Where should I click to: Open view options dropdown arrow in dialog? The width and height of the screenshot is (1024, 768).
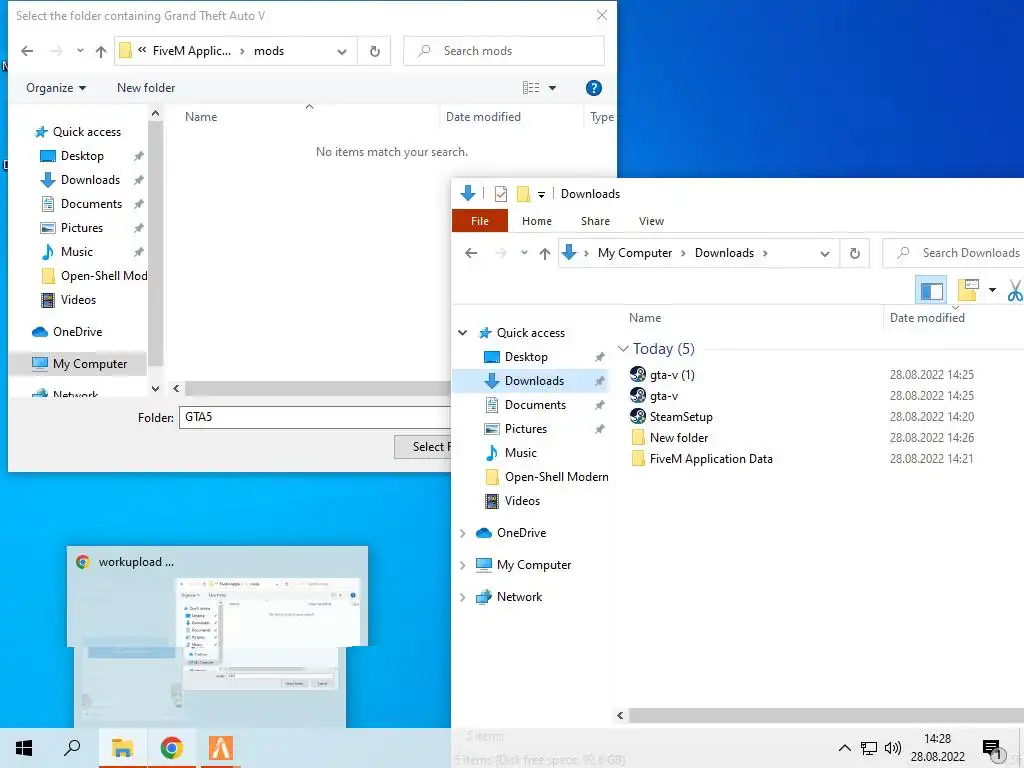coord(552,88)
